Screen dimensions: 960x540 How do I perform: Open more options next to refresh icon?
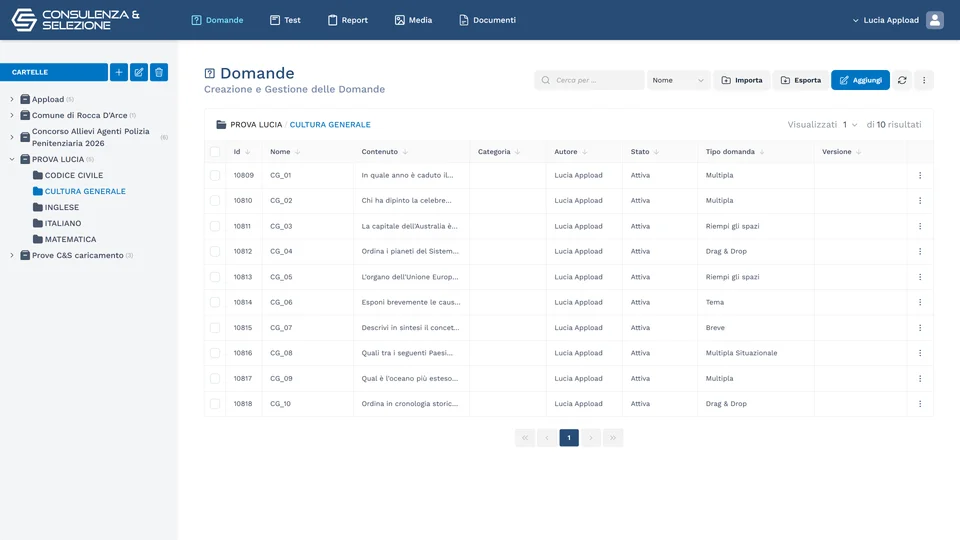(x=924, y=80)
